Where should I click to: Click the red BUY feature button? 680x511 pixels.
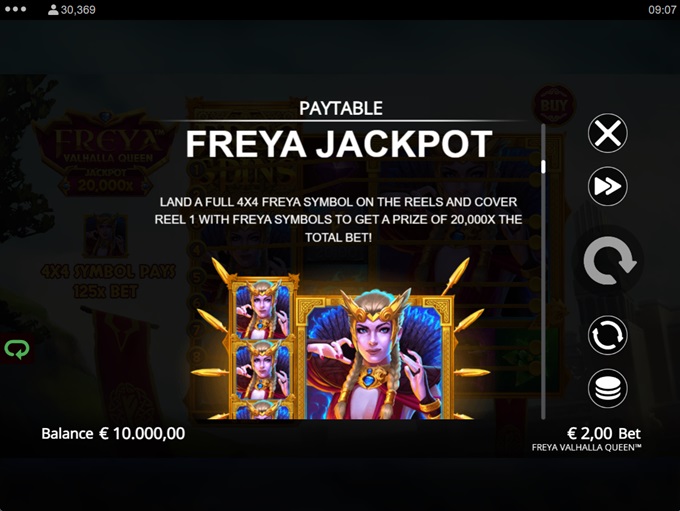(553, 105)
